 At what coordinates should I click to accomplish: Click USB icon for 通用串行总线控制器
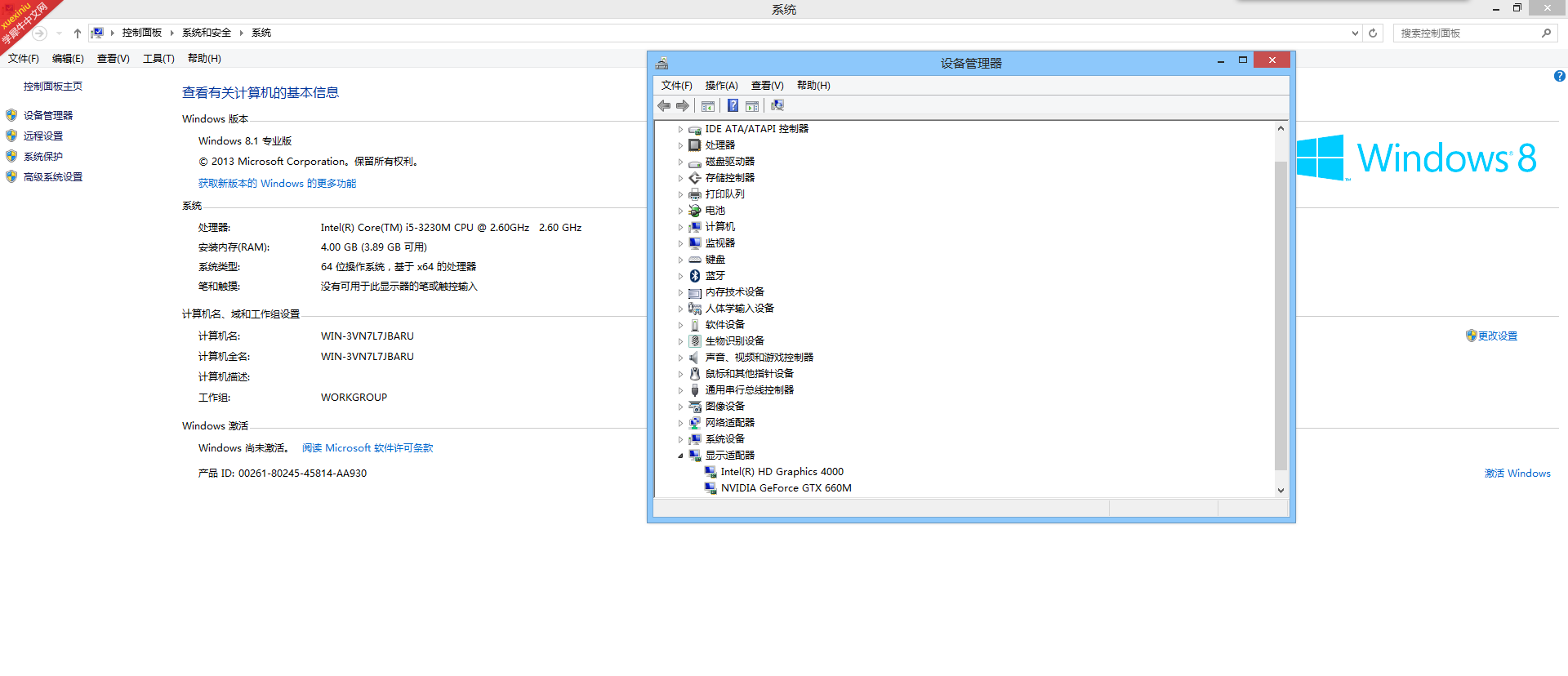tap(695, 390)
